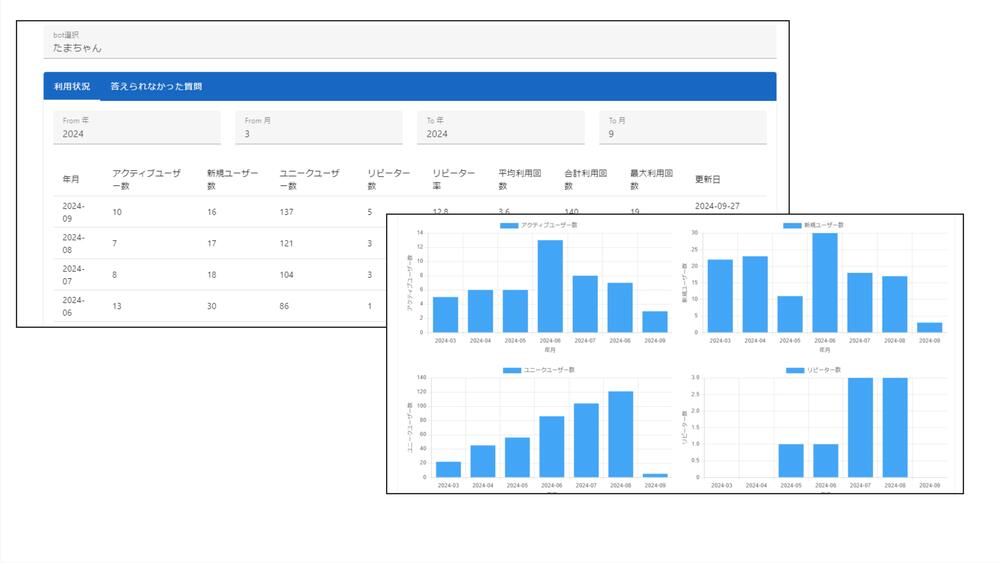Viewport: 1000px width, 563px height.
Task: Click the 平均利用回数 column header
Action: (x=519, y=179)
